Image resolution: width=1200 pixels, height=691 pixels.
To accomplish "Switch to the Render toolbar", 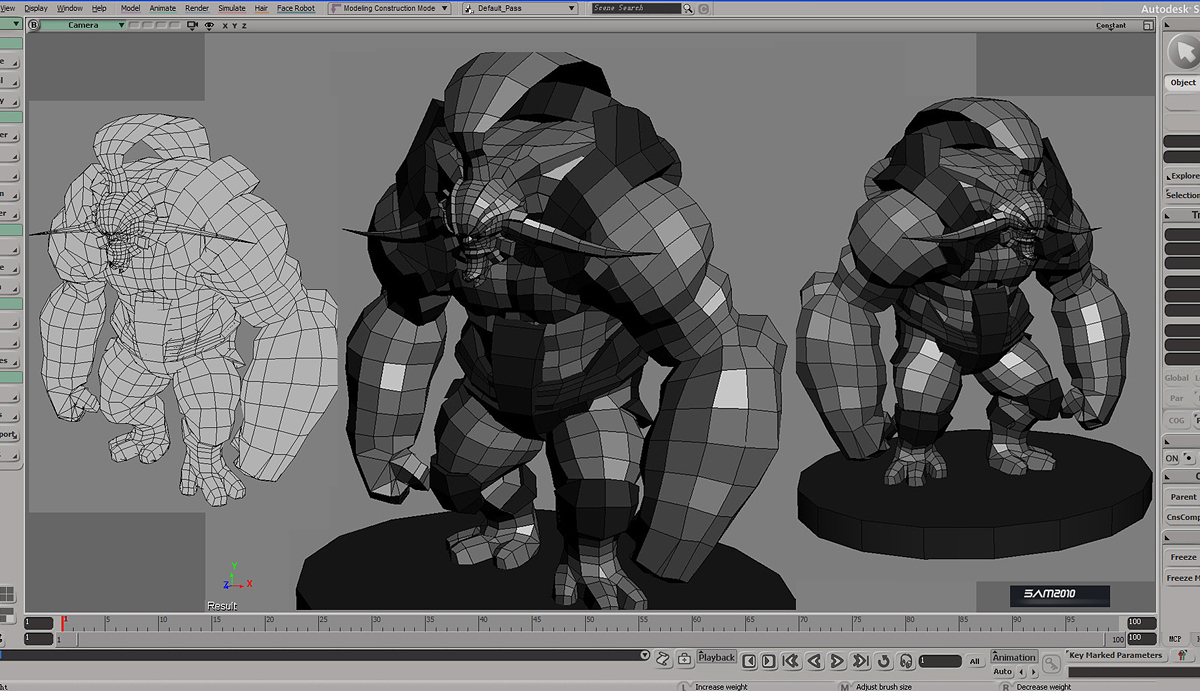I will (x=197, y=8).
